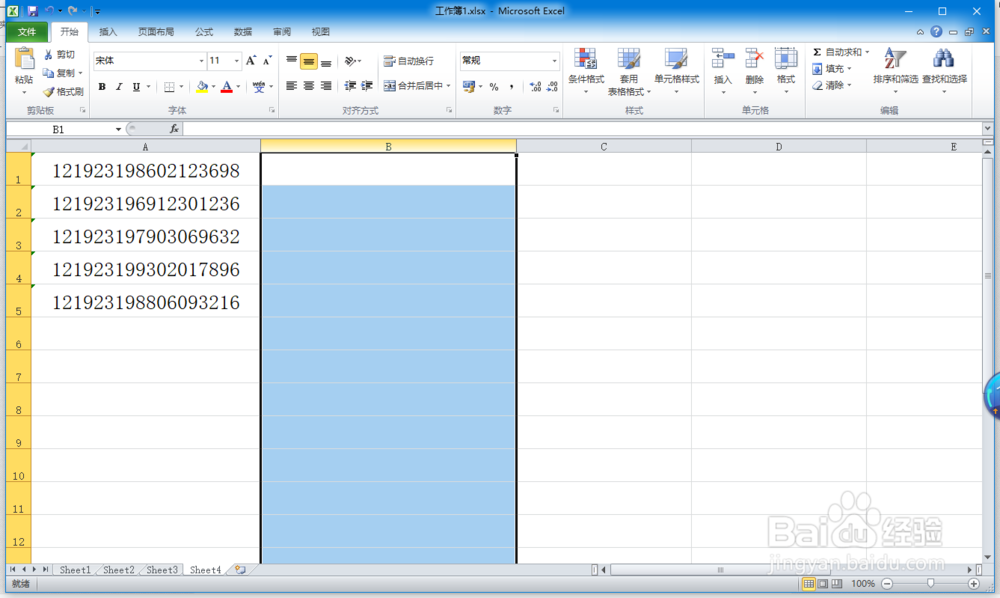This screenshot has width=1000, height=598.
Task: Open the File (文件) tab
Action: [27, 32]
